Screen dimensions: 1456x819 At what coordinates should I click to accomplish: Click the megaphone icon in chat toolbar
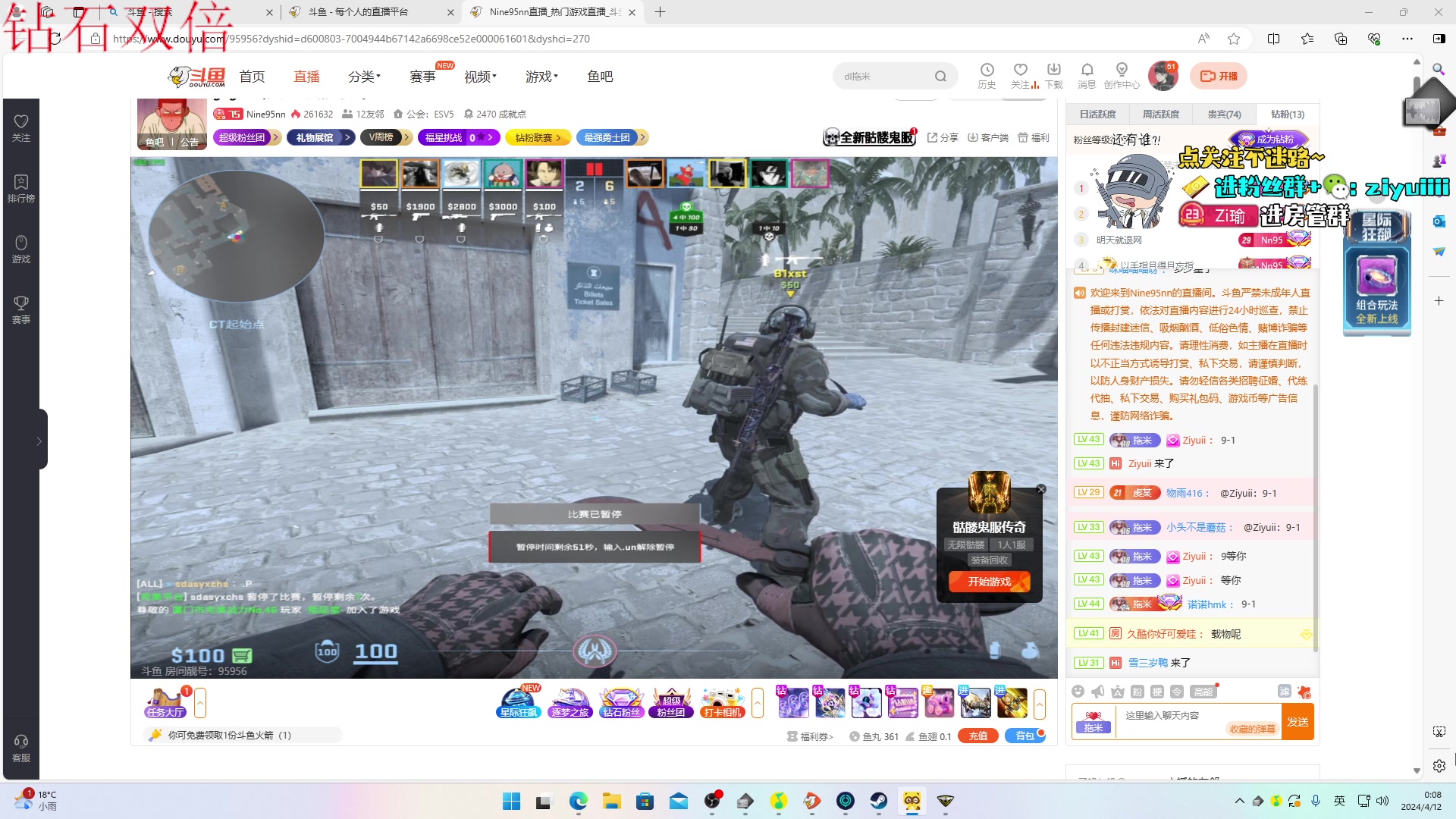point(1097,692)
